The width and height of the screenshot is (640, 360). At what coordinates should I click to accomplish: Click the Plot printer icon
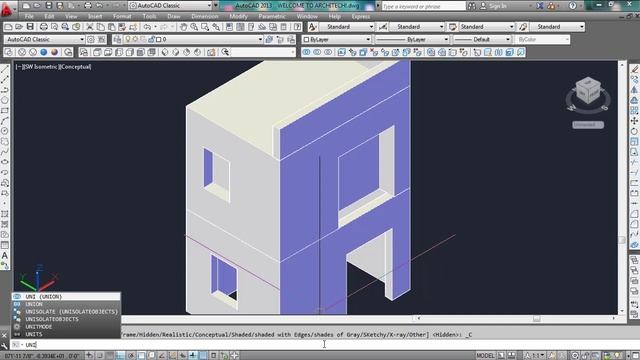(x=44, y=27)
